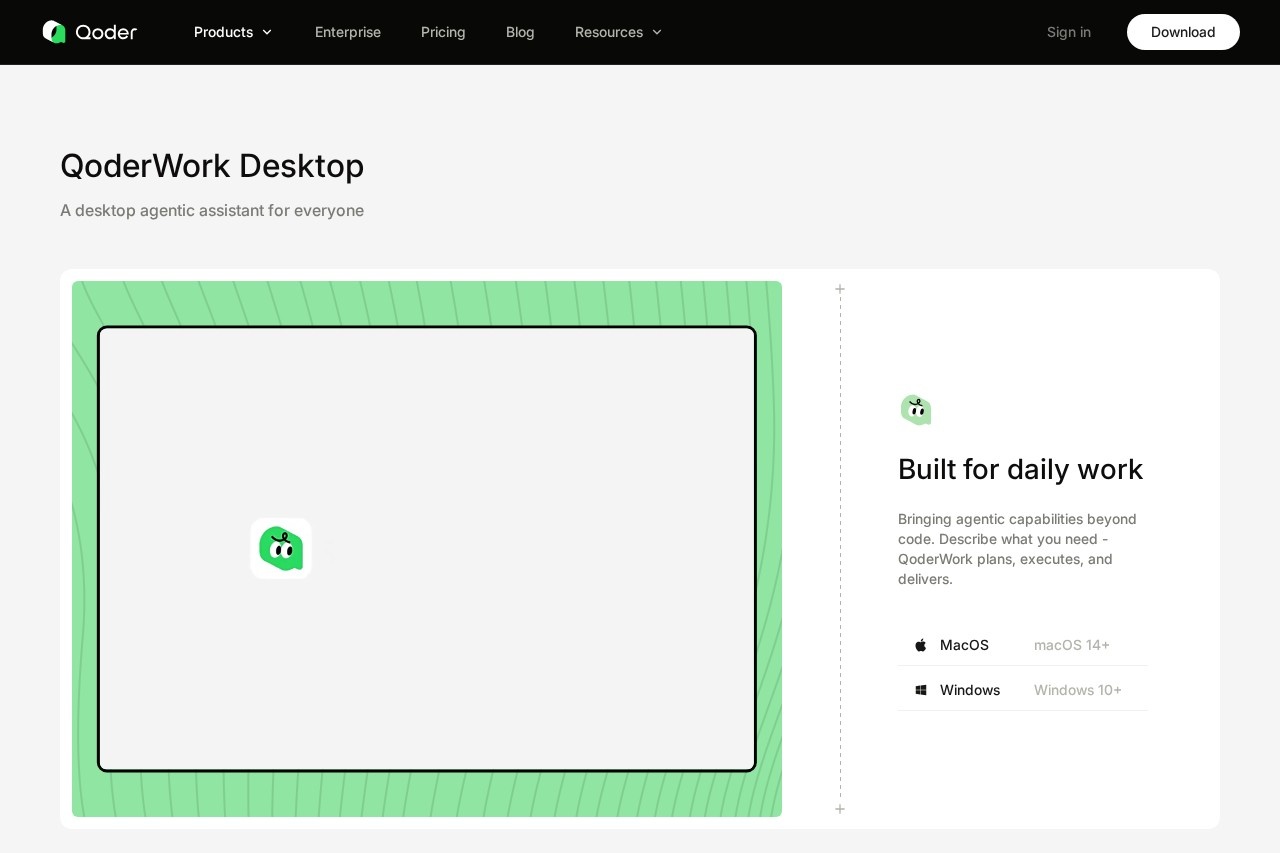
Task: Select the Windows download option
Action: [x=970, y=690]
